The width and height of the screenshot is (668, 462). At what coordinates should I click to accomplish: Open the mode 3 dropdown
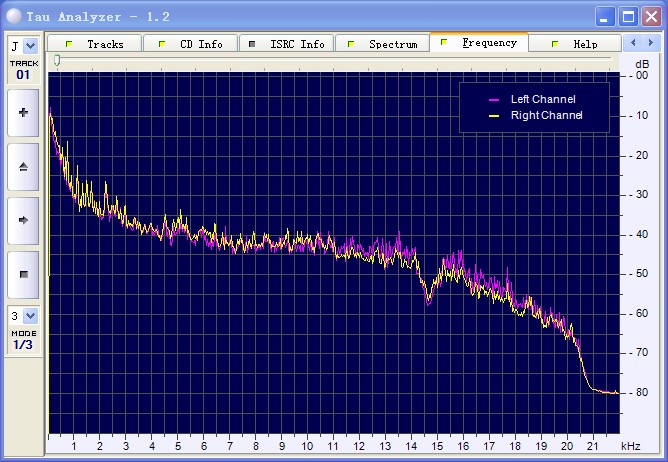(x=30, y=316)
